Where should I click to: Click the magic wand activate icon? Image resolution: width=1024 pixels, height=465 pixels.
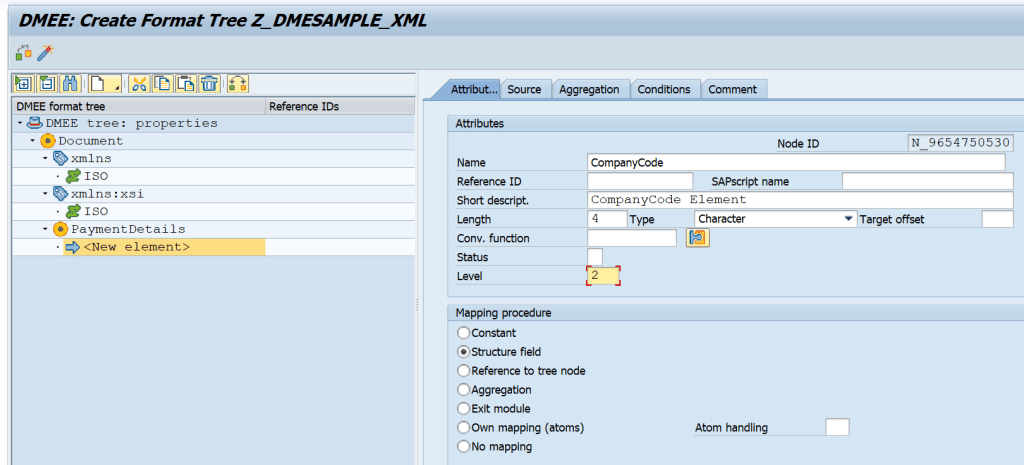click(45, 53)
